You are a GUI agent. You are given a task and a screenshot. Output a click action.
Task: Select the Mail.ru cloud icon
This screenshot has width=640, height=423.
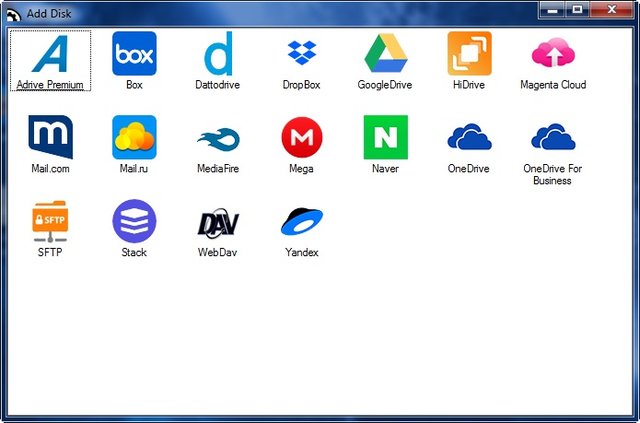[x=134, y=138]
